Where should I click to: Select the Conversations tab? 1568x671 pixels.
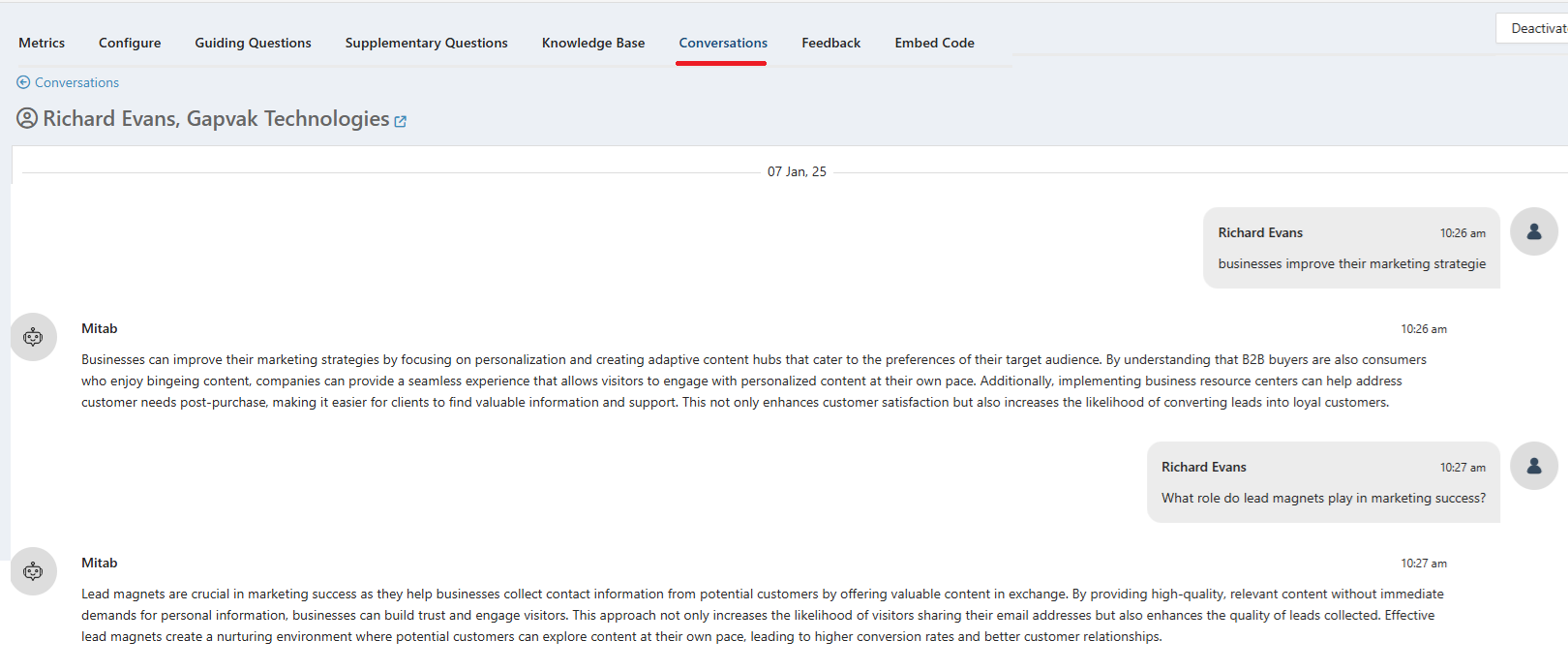click(x=723, y=43)
